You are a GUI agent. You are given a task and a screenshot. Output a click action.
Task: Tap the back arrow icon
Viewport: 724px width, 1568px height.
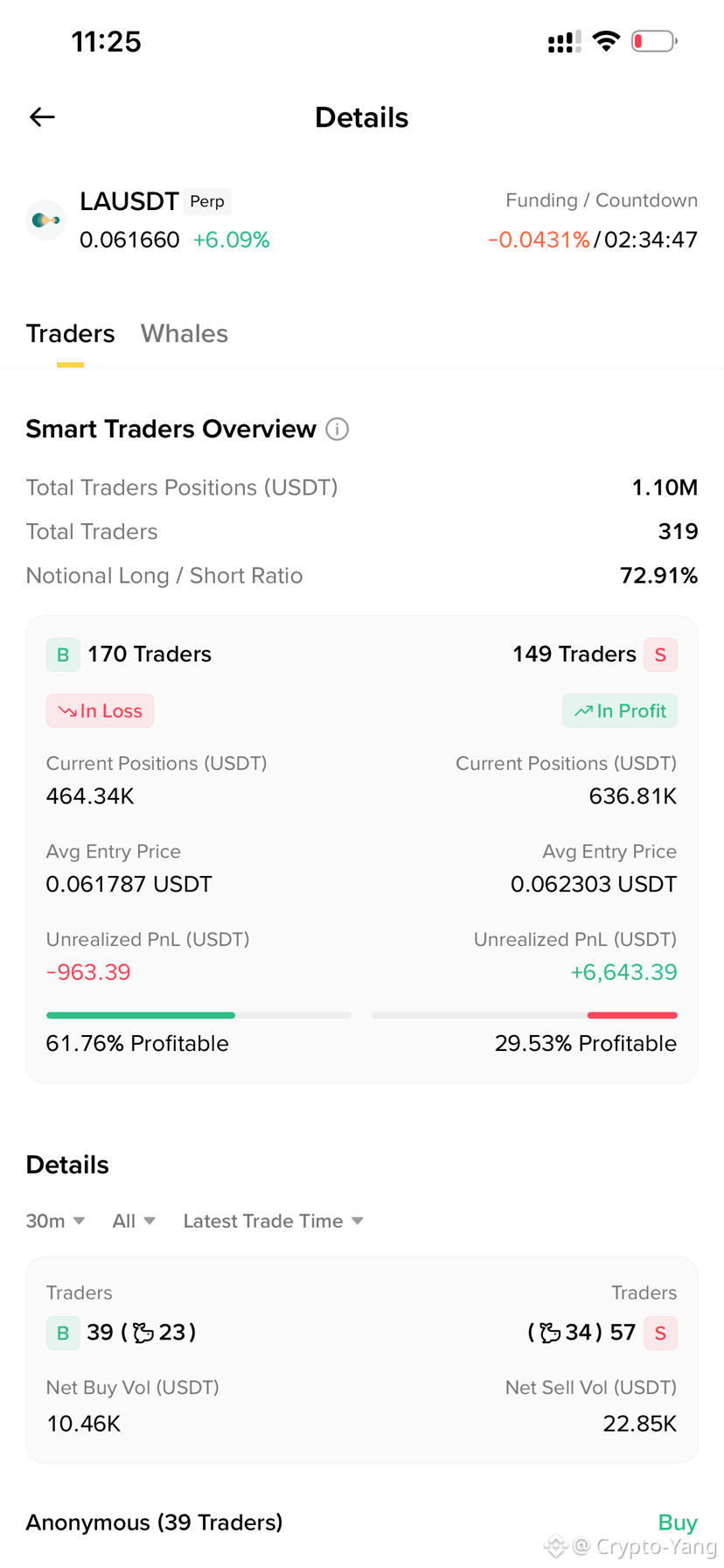tap(42, 117)
